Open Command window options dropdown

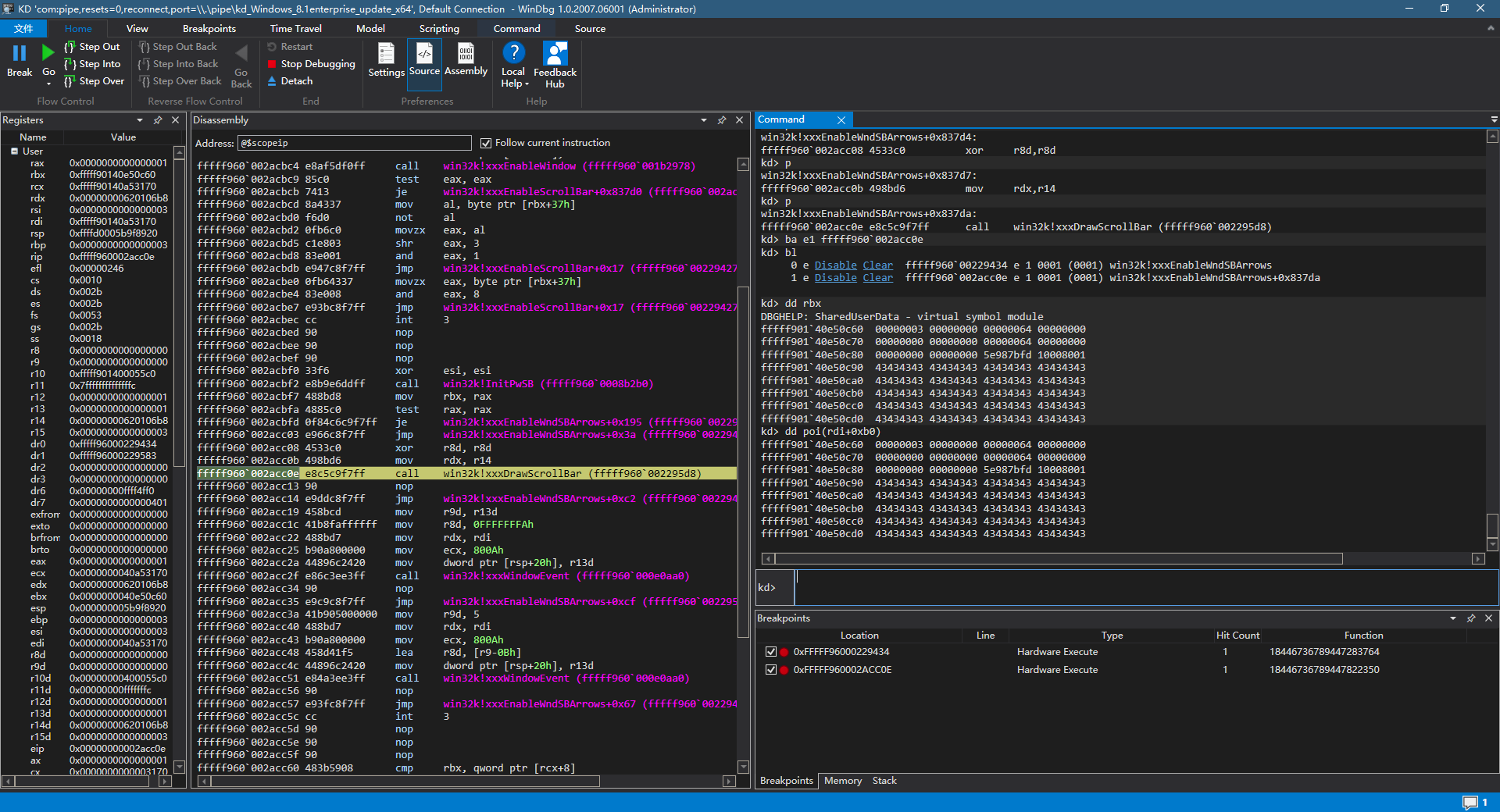1494,119
